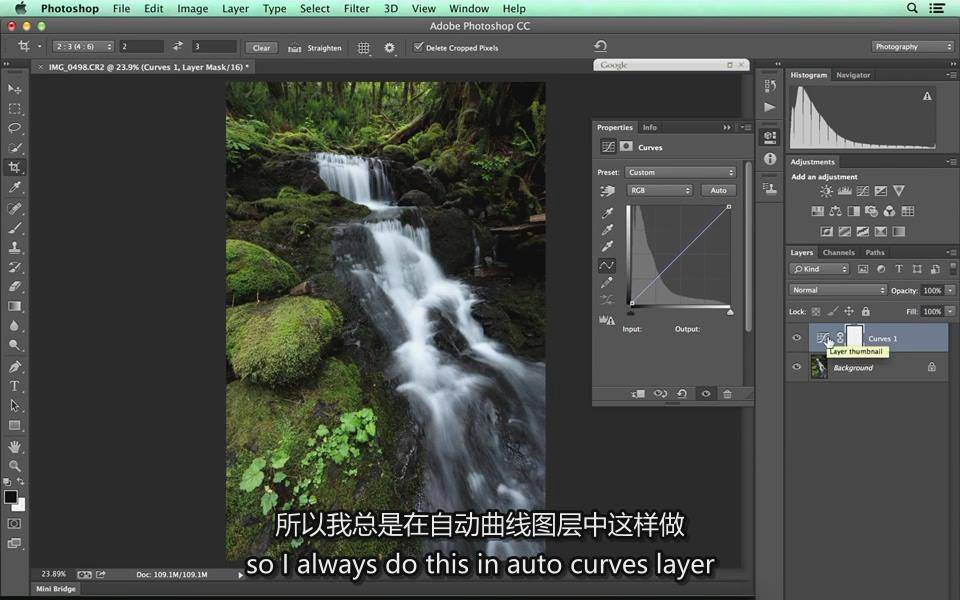Uncheck Delete Cropped Pixels checkbox
The image size is (960, 600).
pyautogui.click(x=418, y=47)
